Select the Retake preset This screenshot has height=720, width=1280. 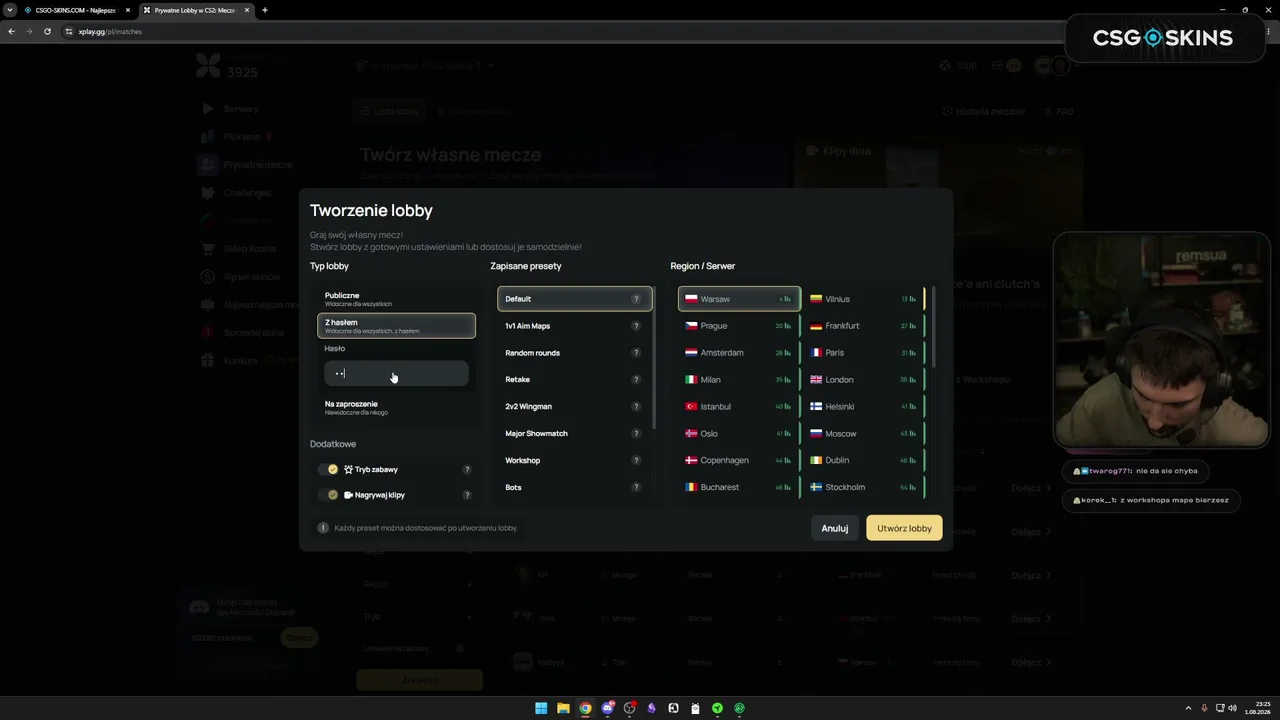click(x=575, y=380)
